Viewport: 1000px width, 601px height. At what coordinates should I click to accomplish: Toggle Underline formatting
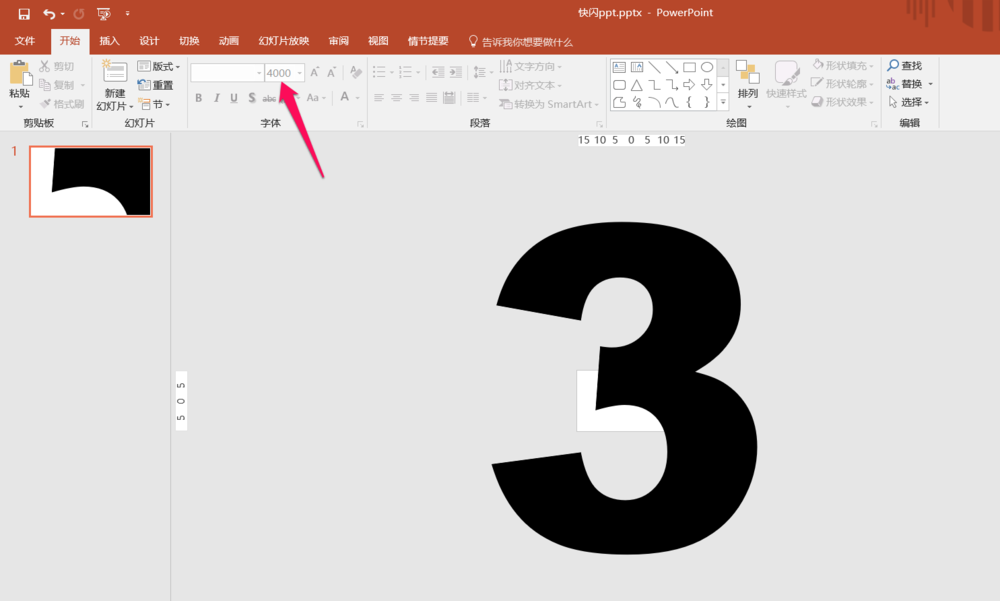[234, 98]
